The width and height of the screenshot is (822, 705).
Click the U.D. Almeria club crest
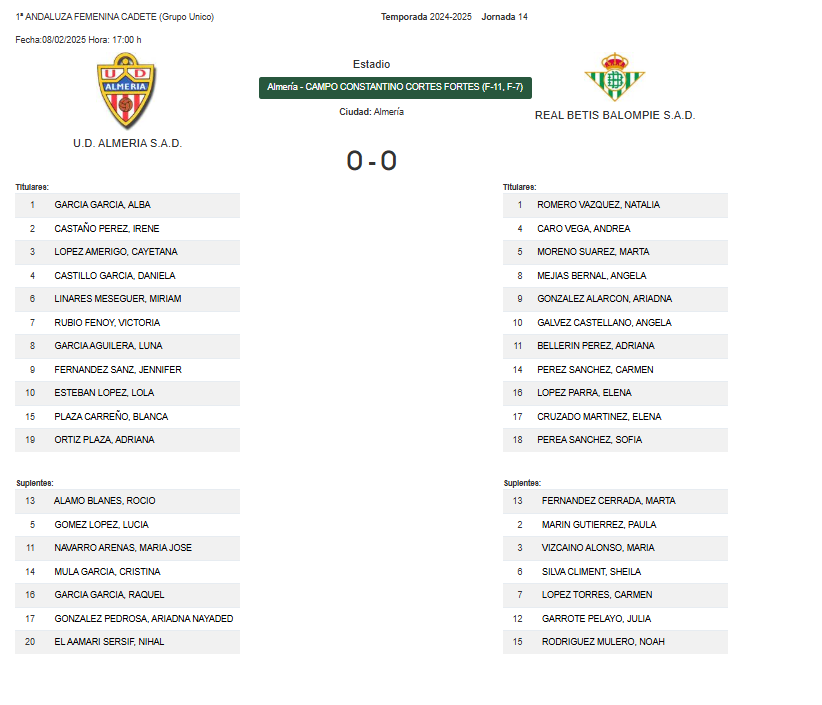coord(126,91)
